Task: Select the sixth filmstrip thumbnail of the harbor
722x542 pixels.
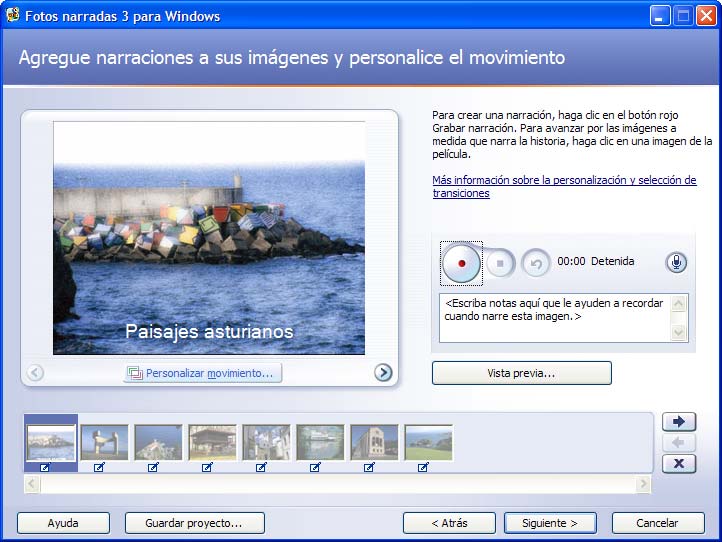Action: coord(320,443)
